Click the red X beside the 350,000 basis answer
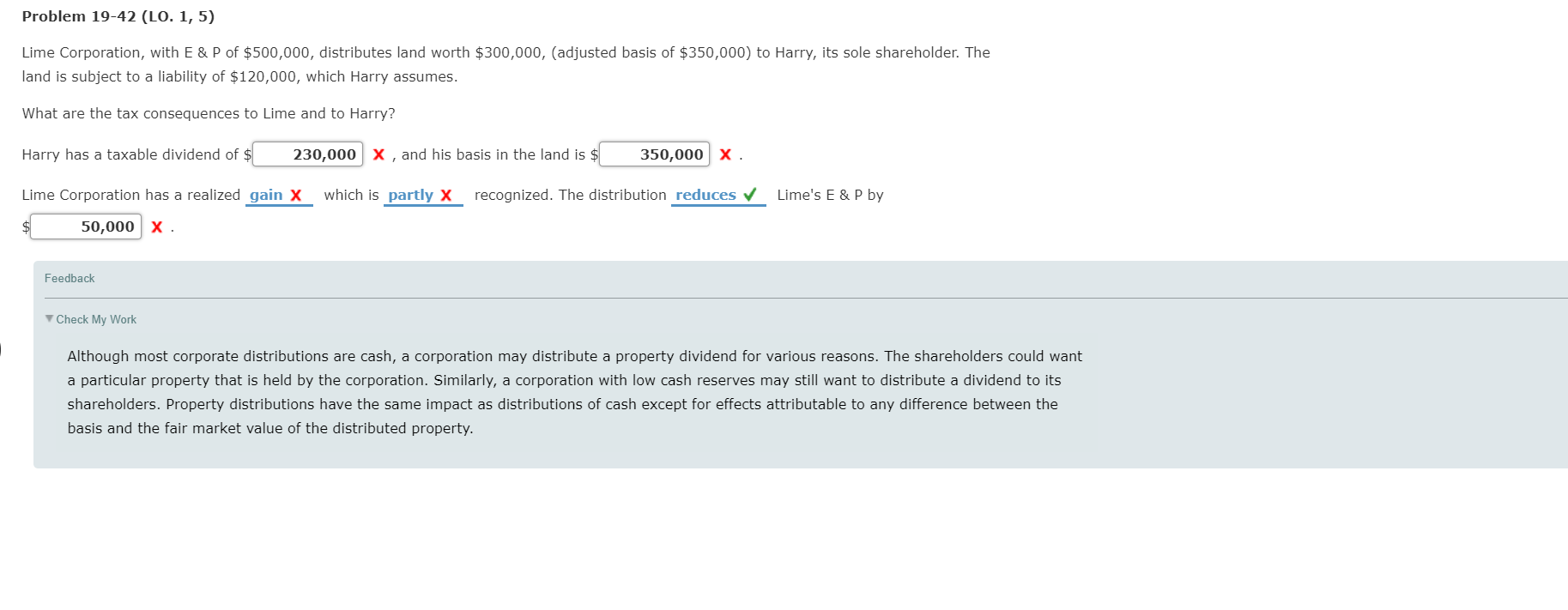Viewport: 1568px width, 610px height. pos(725,154)
